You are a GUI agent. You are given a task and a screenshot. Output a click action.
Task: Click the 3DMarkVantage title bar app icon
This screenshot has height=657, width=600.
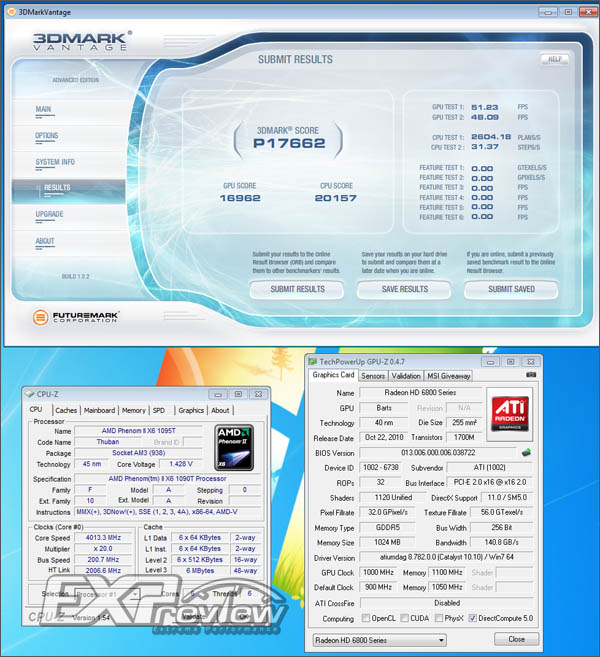coord(11,12)
